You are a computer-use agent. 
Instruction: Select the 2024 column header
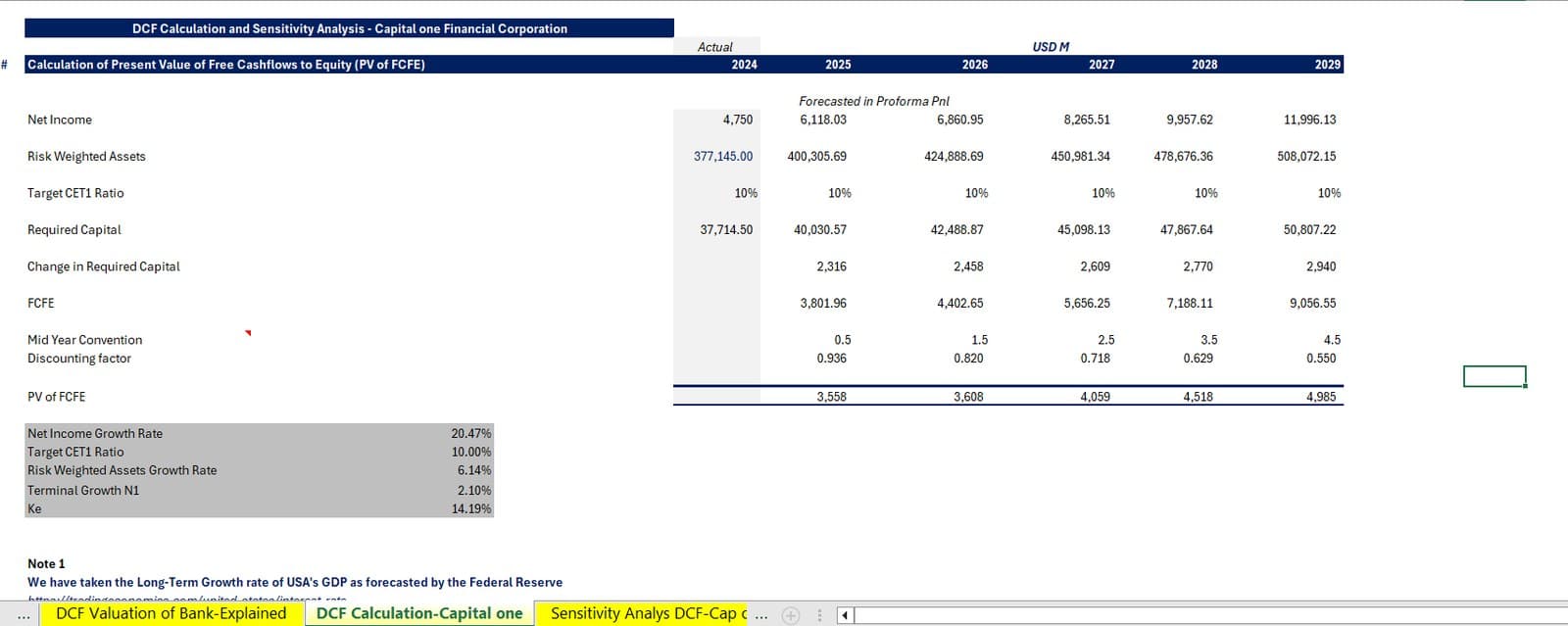[x=744, y=65]
